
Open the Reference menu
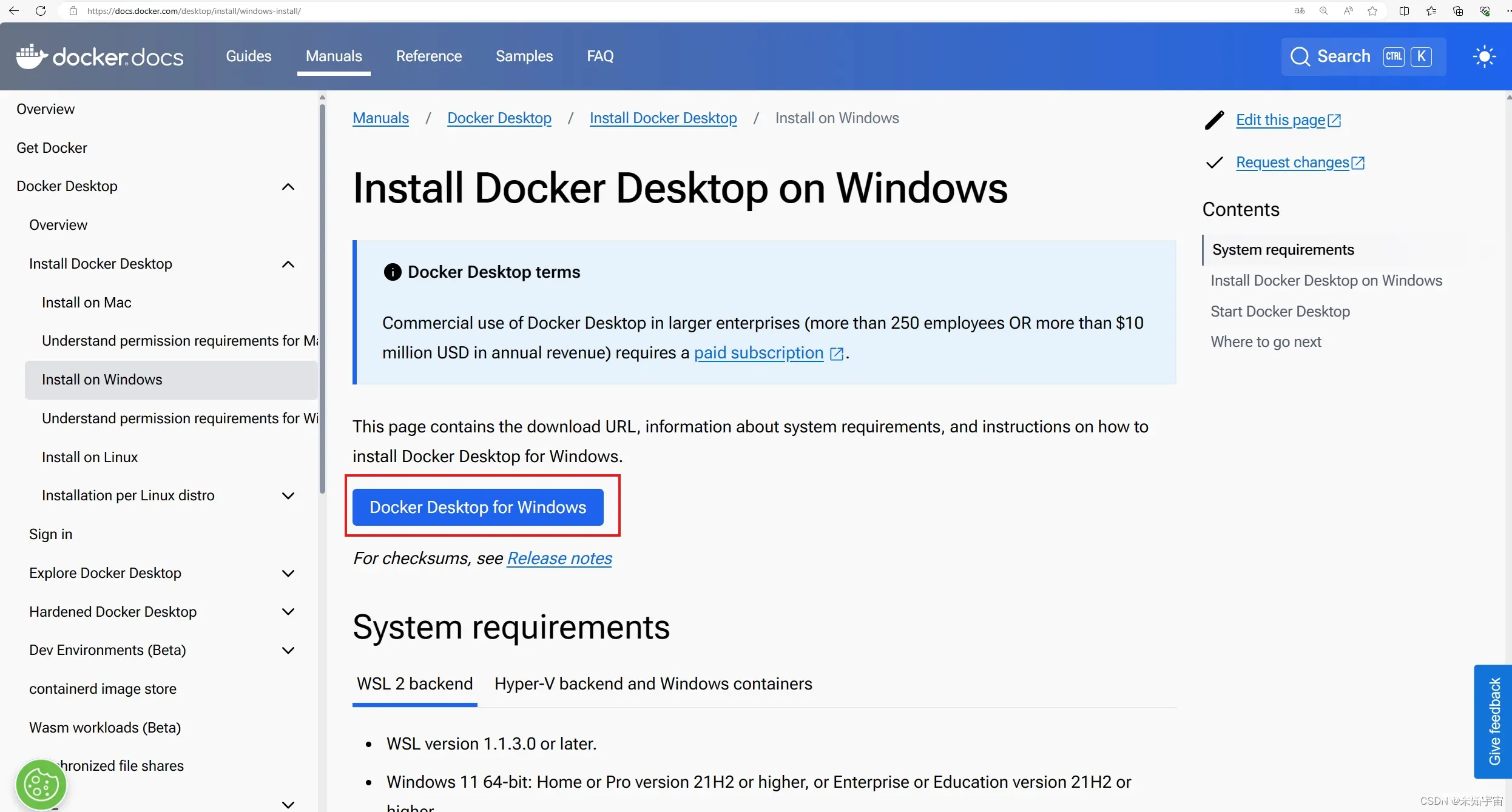tap(429, 56)
